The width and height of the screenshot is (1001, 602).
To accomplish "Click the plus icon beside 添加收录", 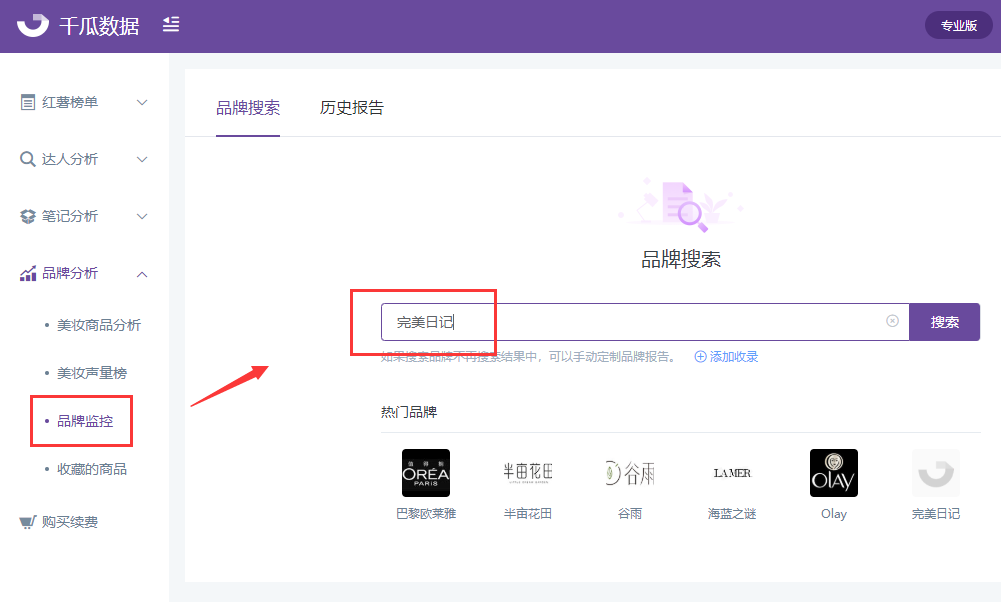I will (700, 357).
